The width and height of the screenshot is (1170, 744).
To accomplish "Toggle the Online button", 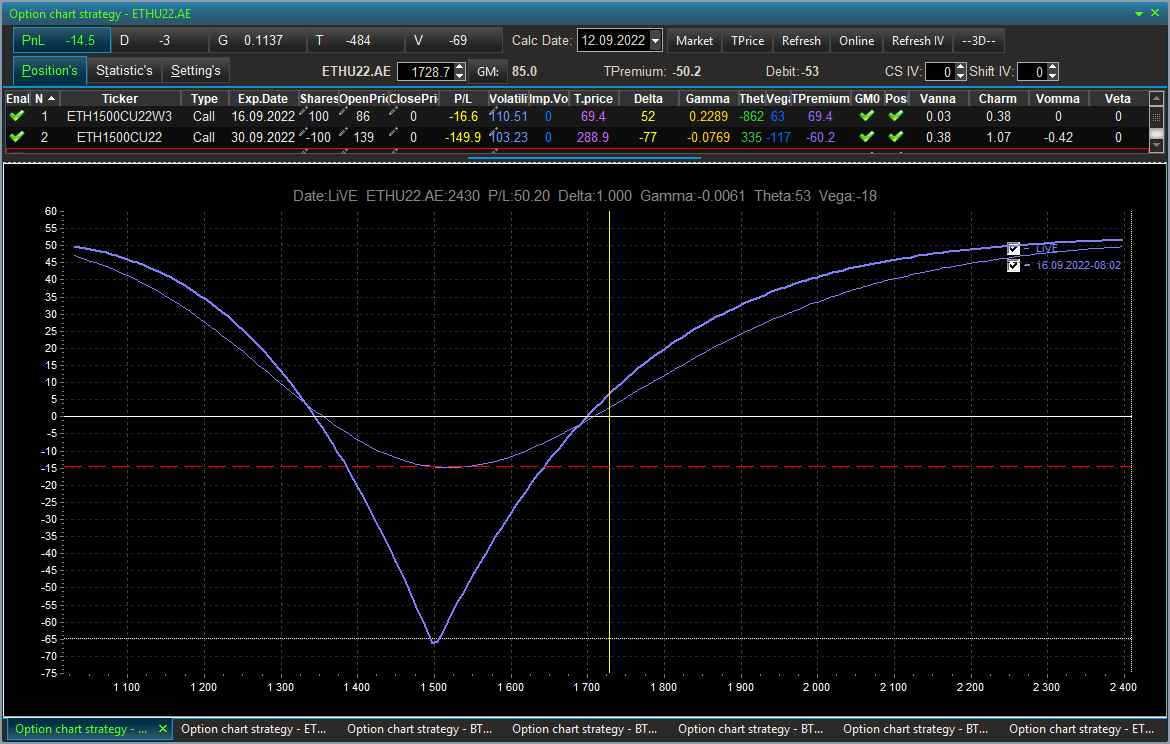I will [857, 41].
